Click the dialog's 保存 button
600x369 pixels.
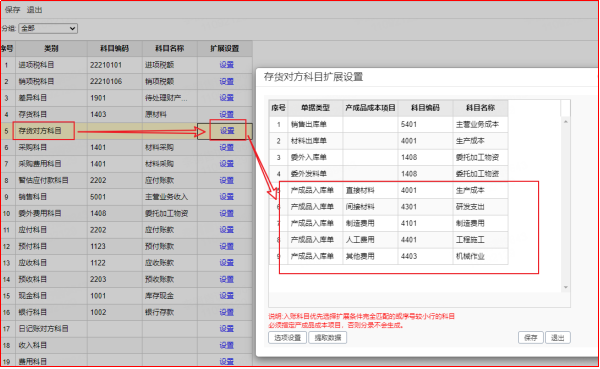530,338
